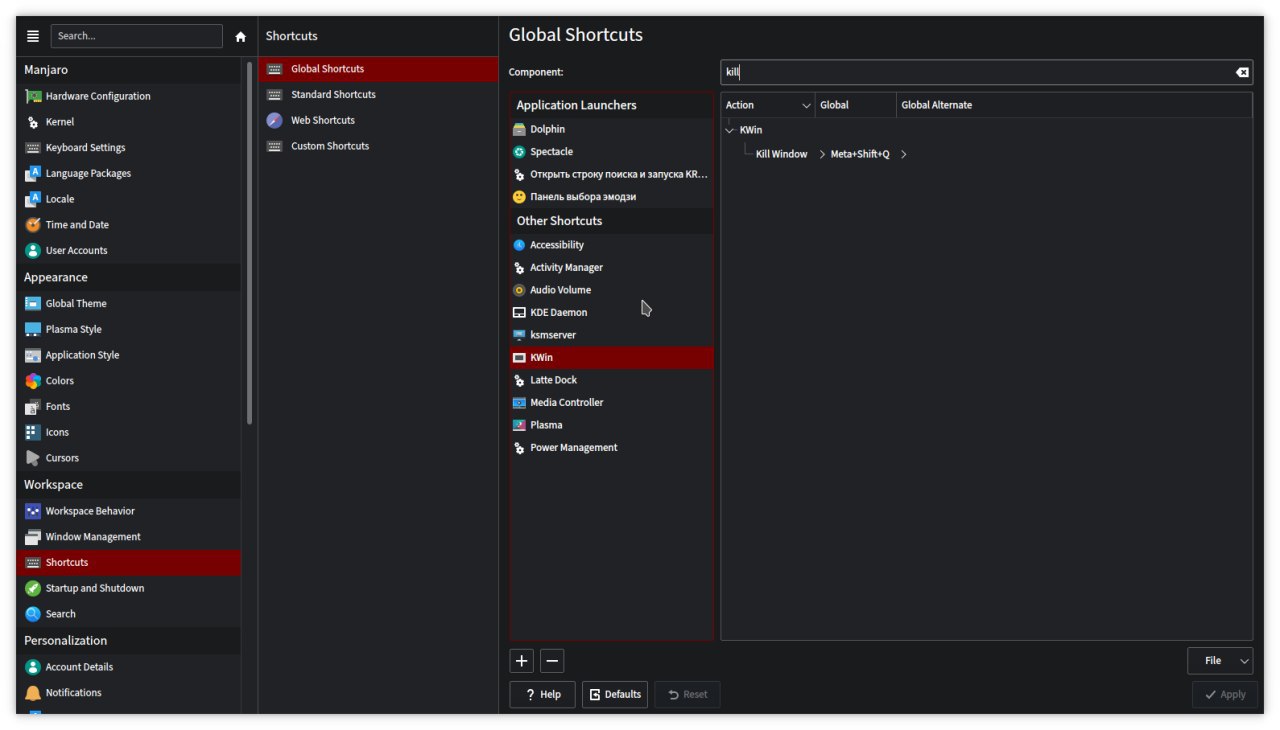This screenshot has width=1280, height=730.
Task: Open Kernel settings entry
Action: pos(128,122)
